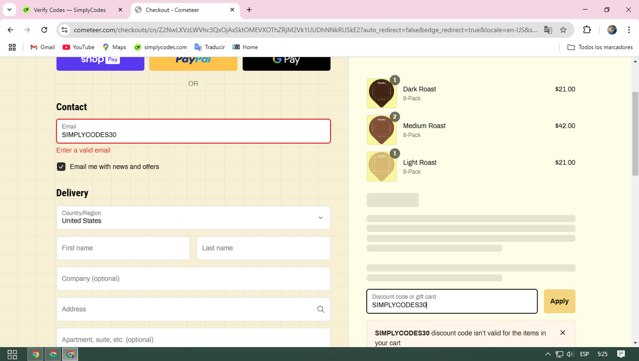Screen dimensions: 639x361
Task: Click the Email input field
Action: pyautogui.click(x=193, y=131)
